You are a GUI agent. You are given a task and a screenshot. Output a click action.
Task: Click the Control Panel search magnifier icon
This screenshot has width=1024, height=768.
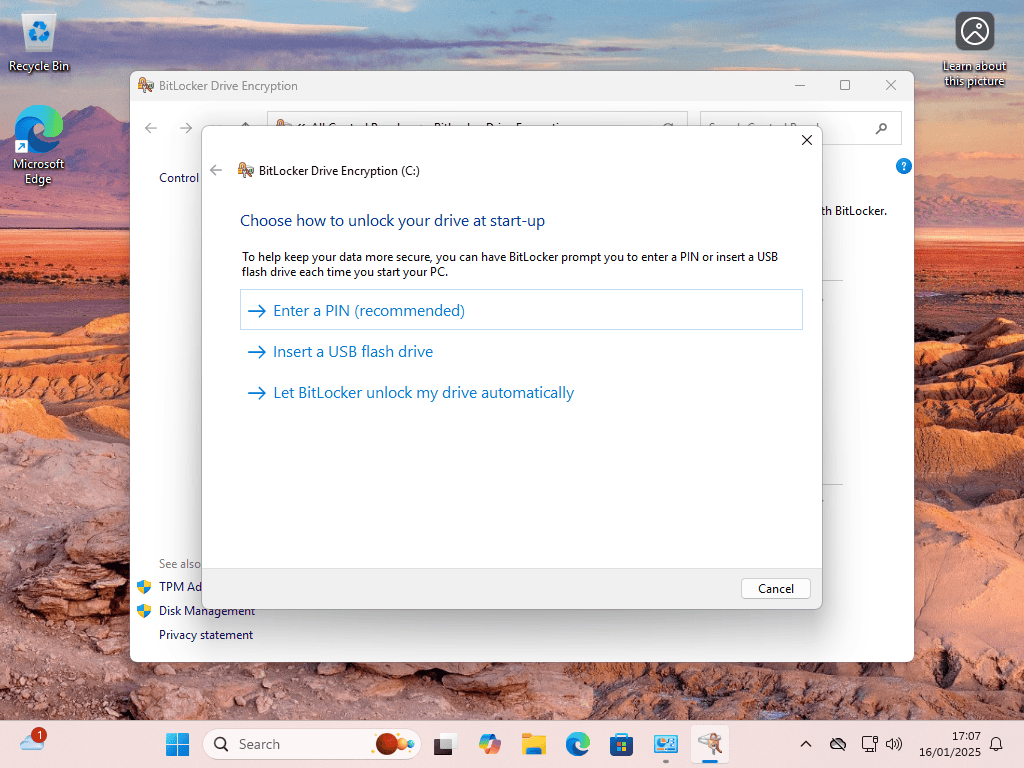(881, 128)
